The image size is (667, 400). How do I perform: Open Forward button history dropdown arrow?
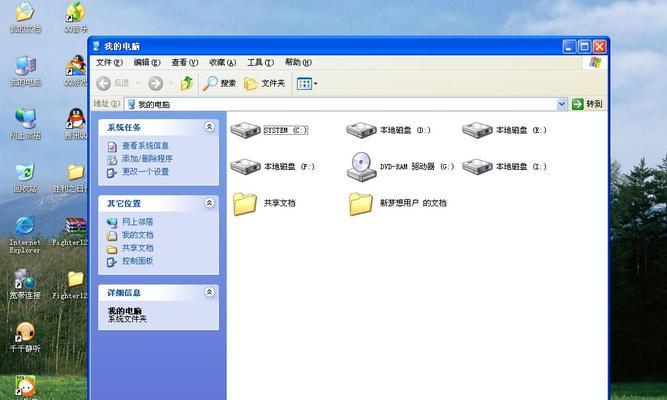coord(171,83)
